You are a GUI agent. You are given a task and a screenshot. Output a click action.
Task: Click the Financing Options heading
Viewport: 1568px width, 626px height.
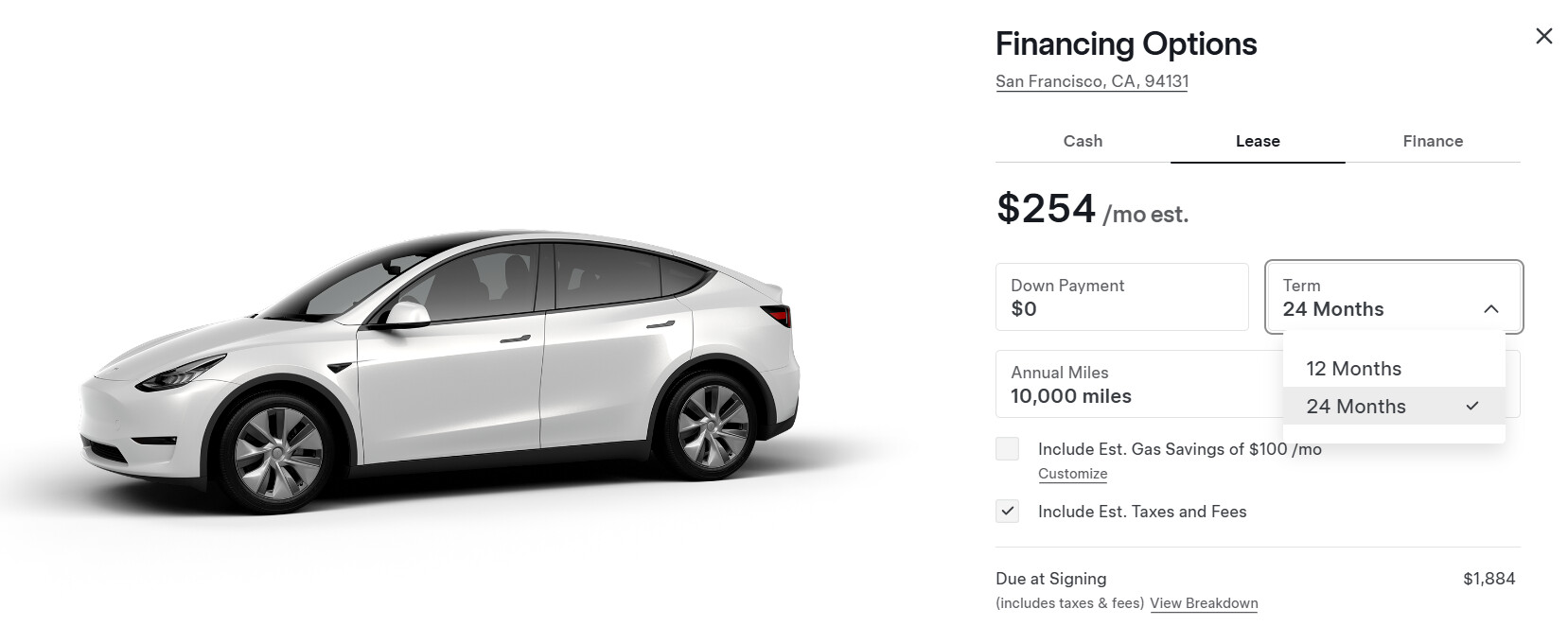[x=1125, y=43]
